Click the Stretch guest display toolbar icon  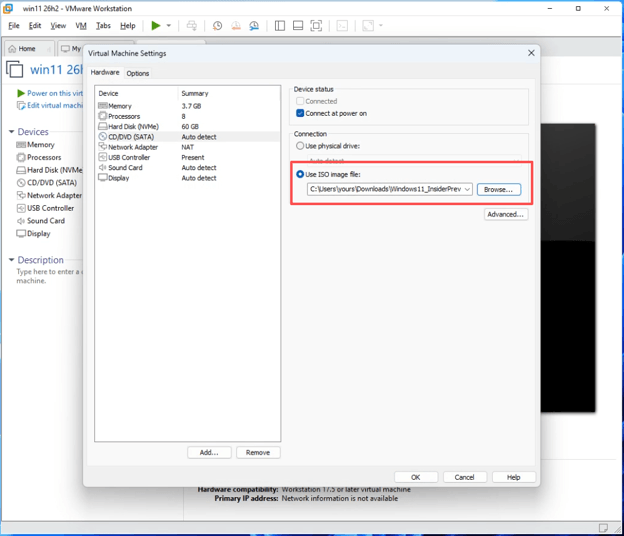click(x=368, y=26)
